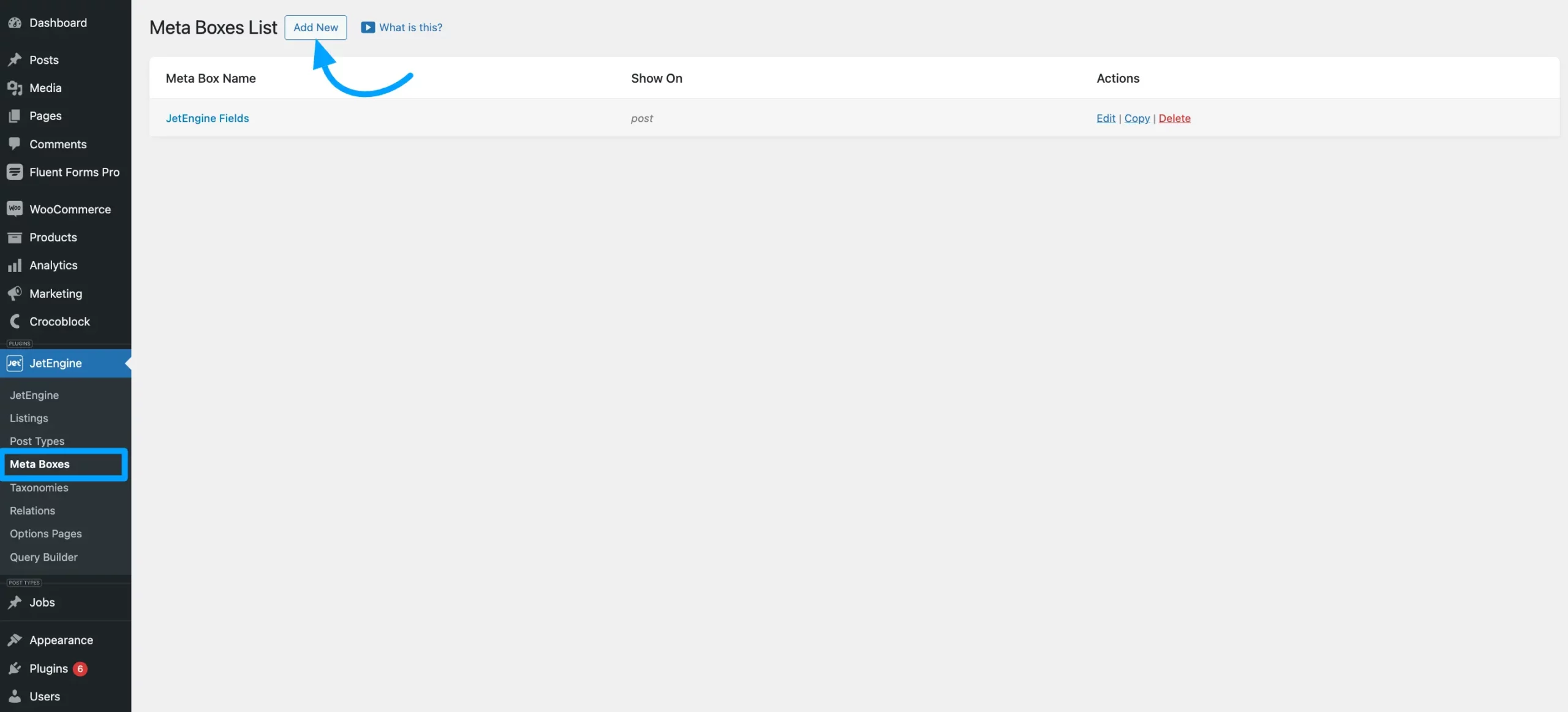Click the Analytics bar chart icon
The height and width of the screenshot is (712, 1568).
coord(15,265)
